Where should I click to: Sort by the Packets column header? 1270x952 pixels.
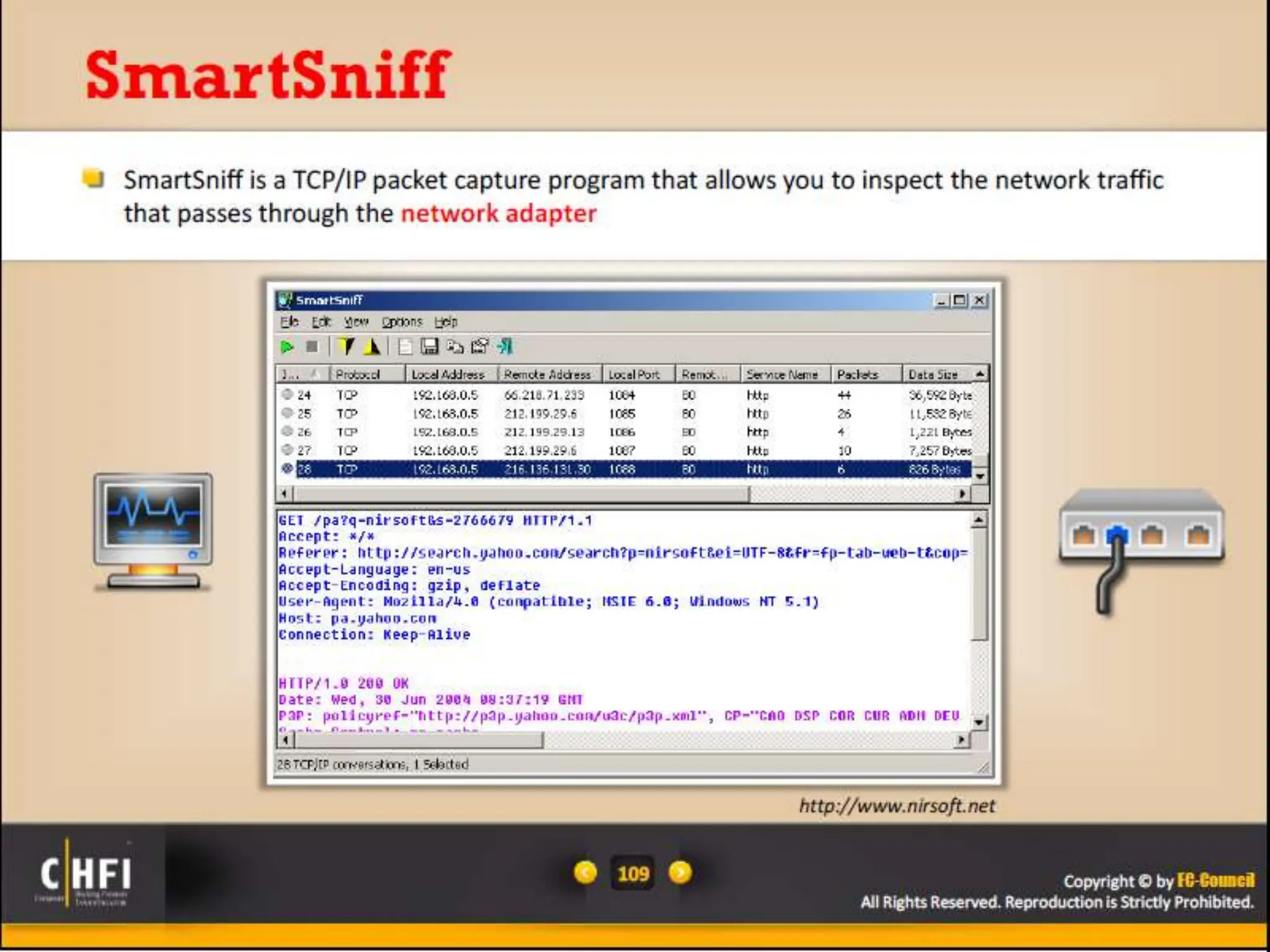pyautogui.click(x=866, y=374)
